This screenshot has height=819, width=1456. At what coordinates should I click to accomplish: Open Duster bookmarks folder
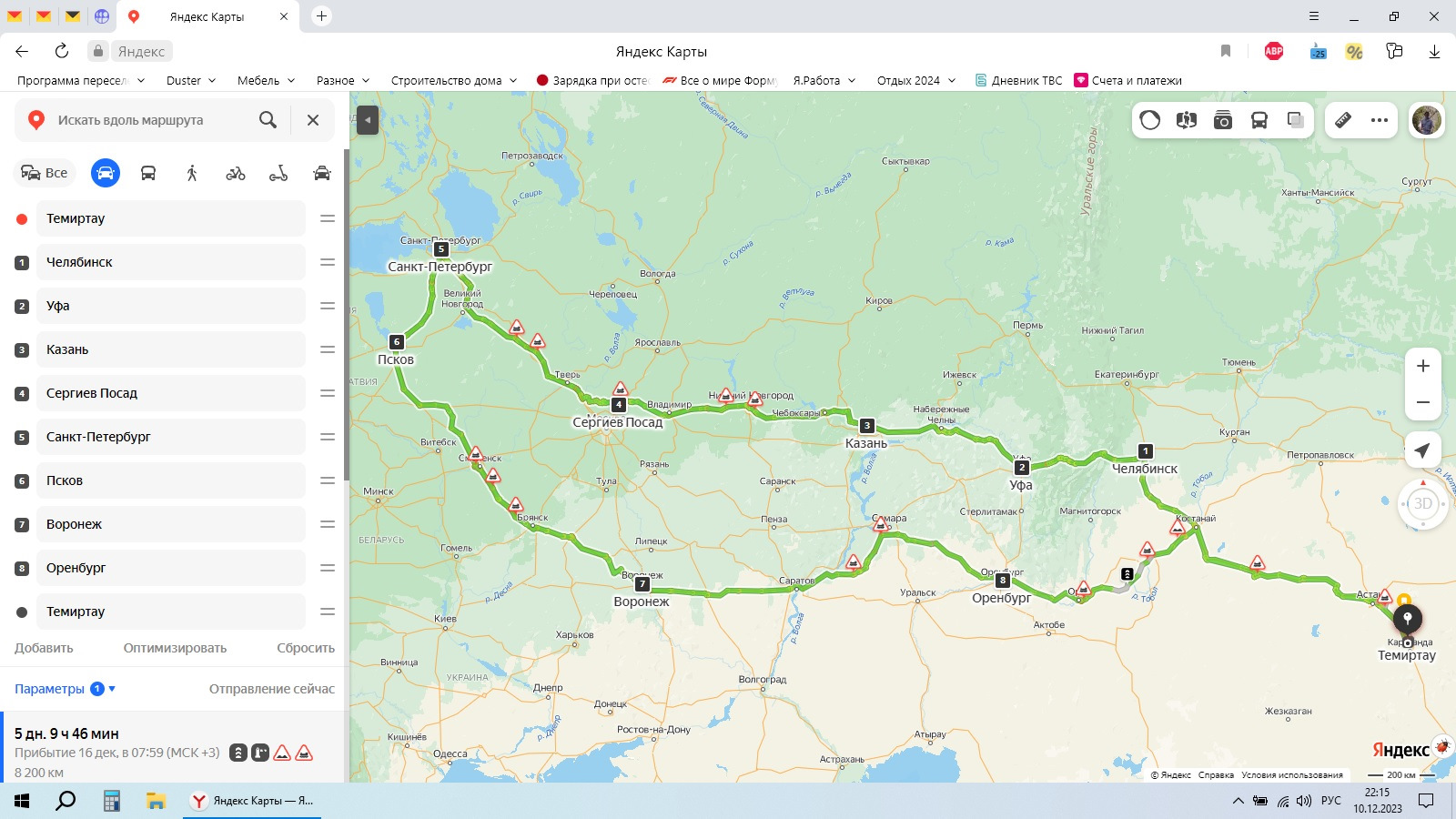coord(191,80)
